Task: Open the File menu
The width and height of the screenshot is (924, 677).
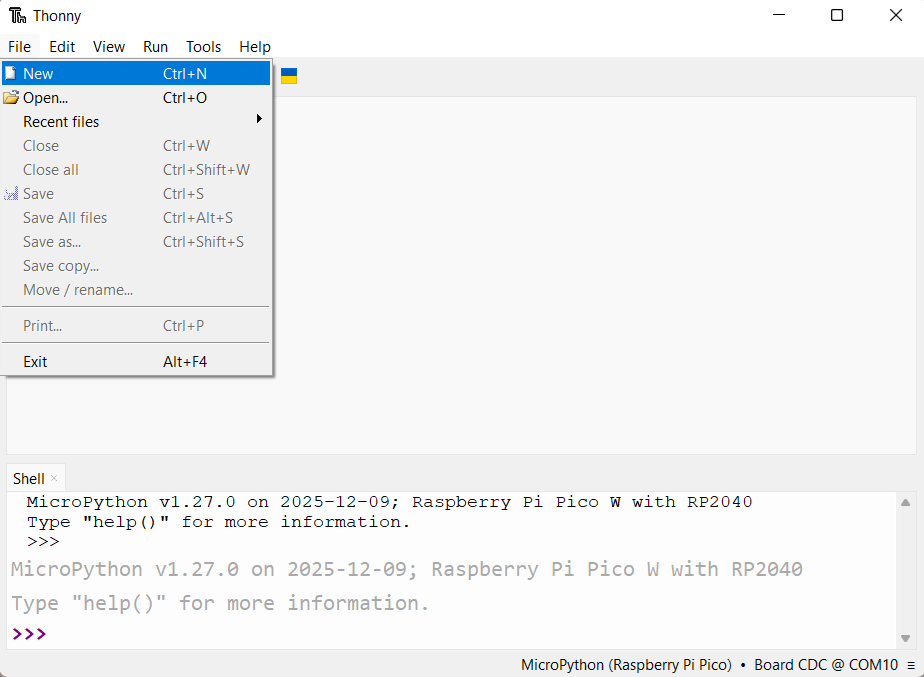Action: (x=19, y=47)
